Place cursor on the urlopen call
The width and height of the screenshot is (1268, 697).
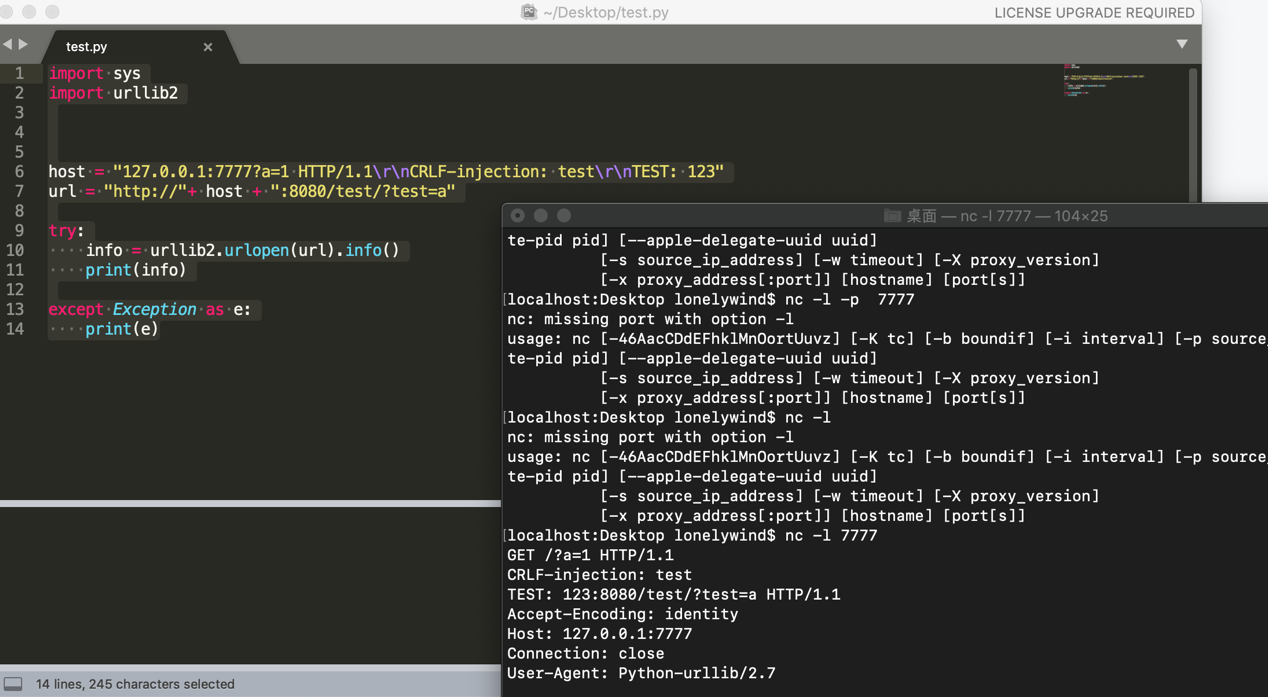tap(257, 250)
